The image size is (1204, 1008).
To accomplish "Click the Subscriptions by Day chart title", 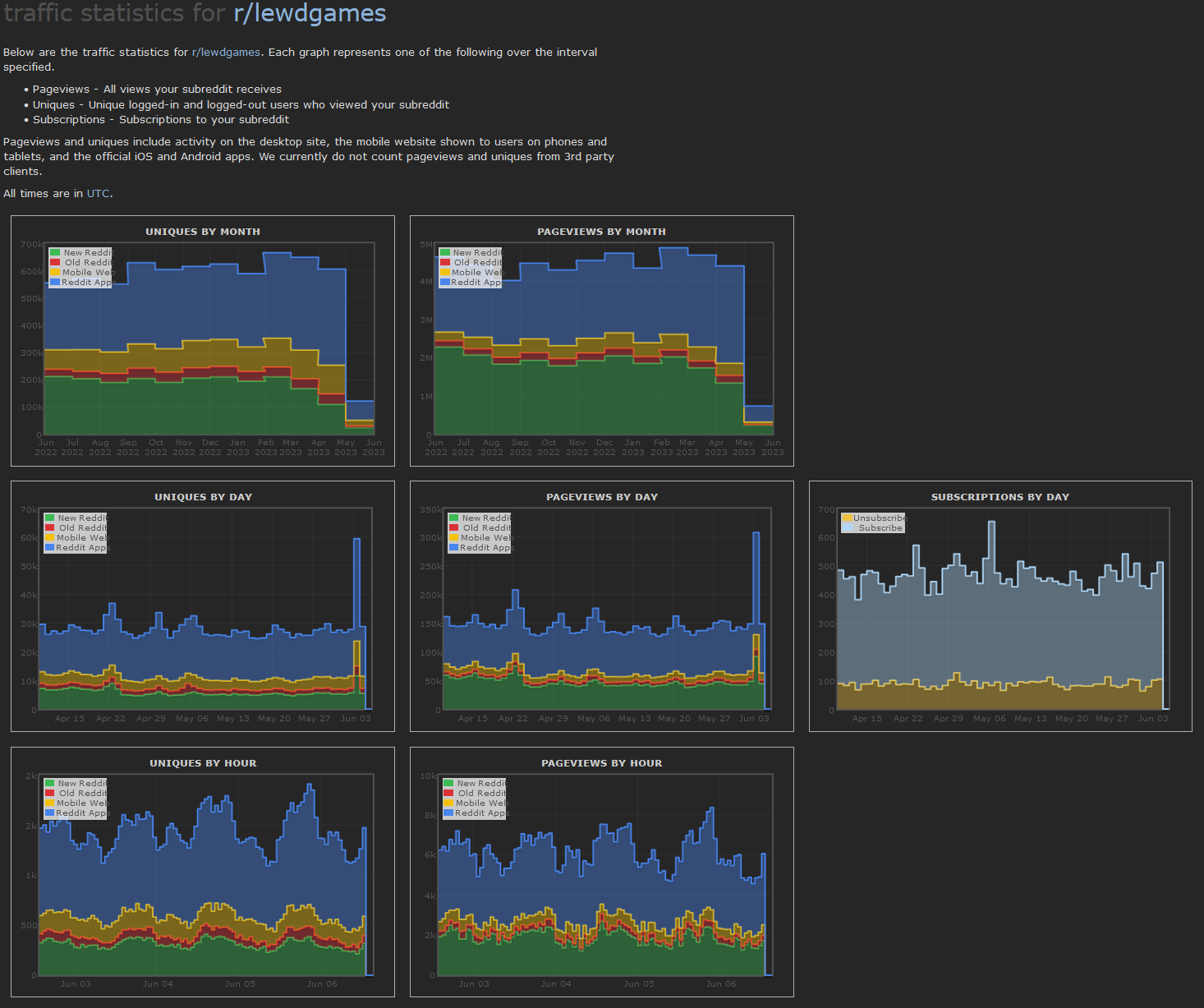I will (x=1000, y=497).
